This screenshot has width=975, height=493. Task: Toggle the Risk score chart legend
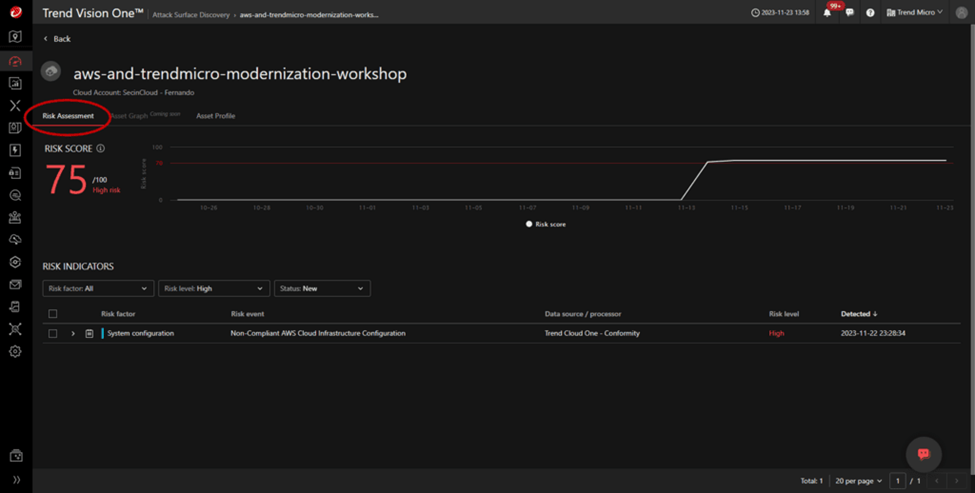click(x=546, y=224)
